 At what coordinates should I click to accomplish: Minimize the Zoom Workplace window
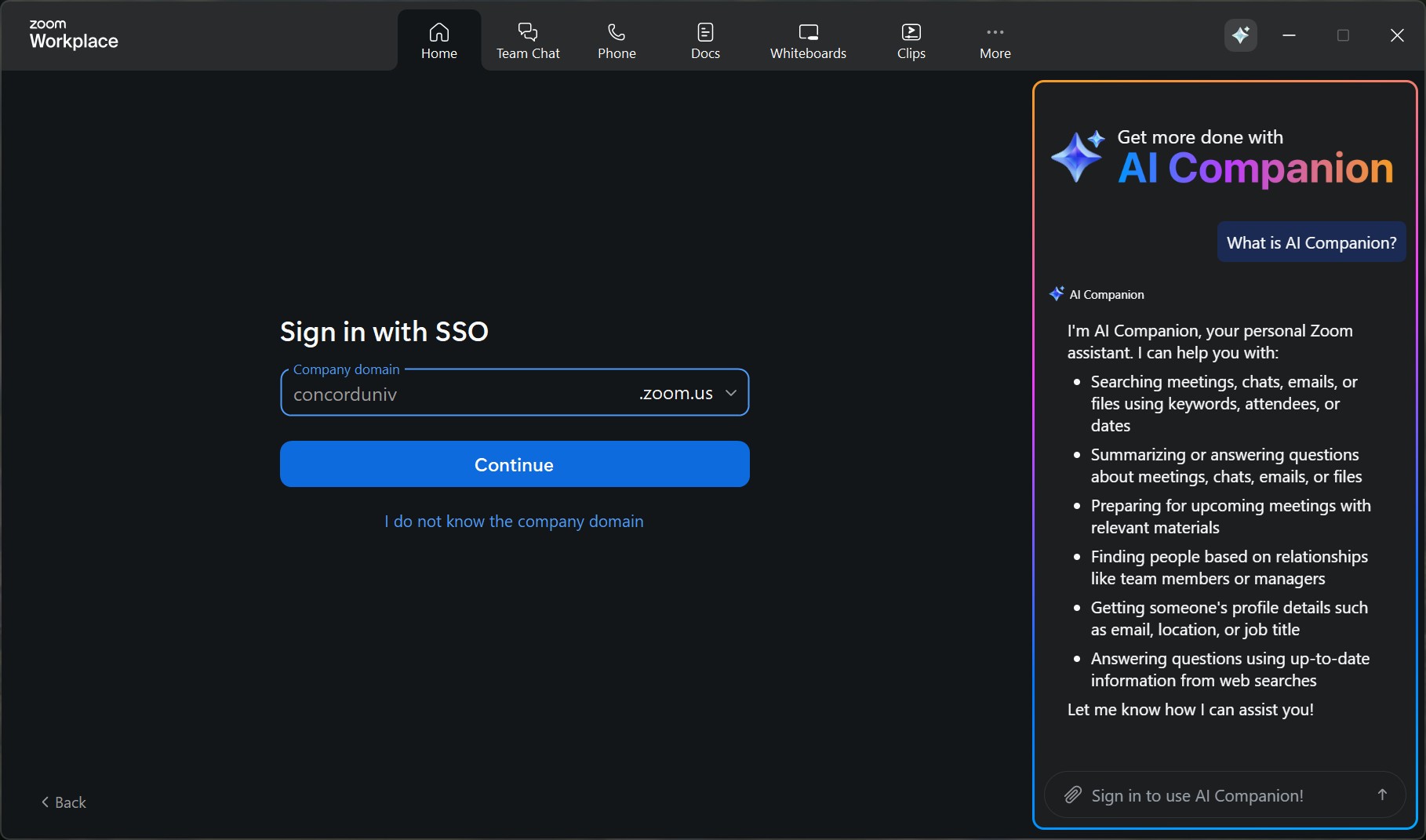click(x=1289, y=35)
